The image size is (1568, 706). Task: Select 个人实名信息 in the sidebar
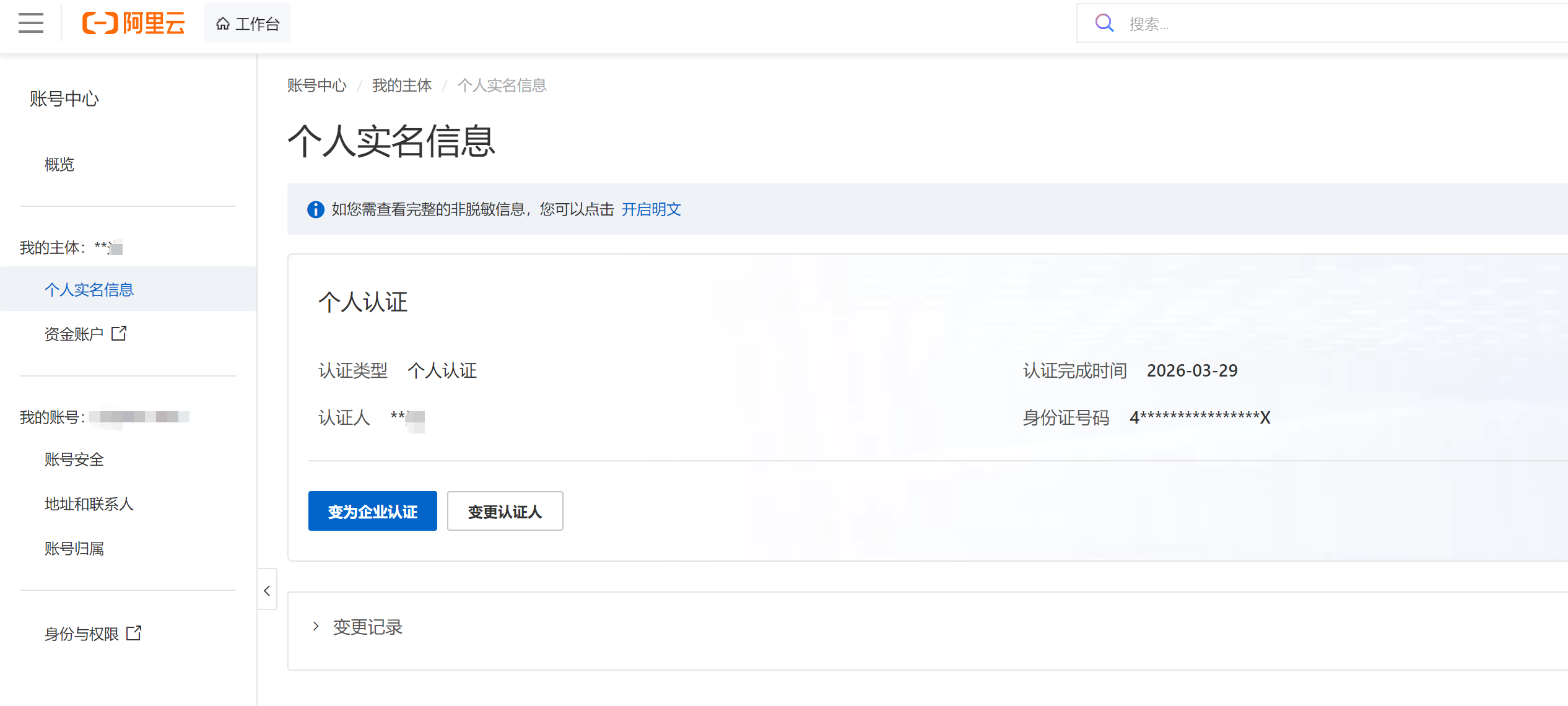pos(89,289)
